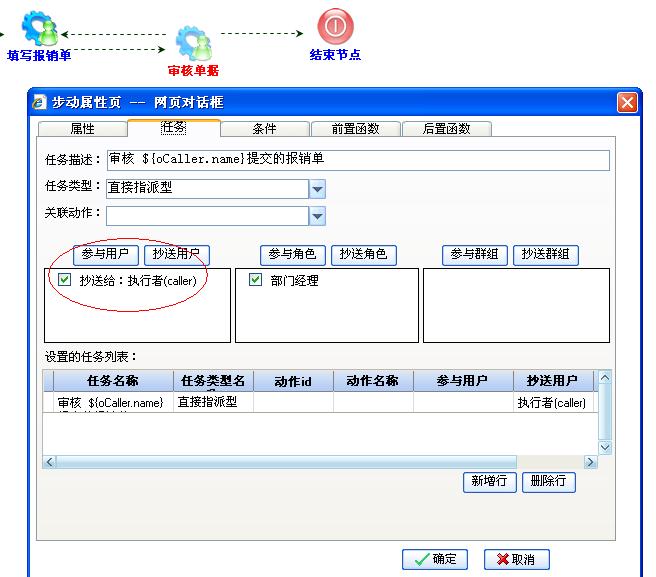The width and height of the screenshot is (656, 577).
Task: Click the 参与角色 button
Action: click(292, 255)
